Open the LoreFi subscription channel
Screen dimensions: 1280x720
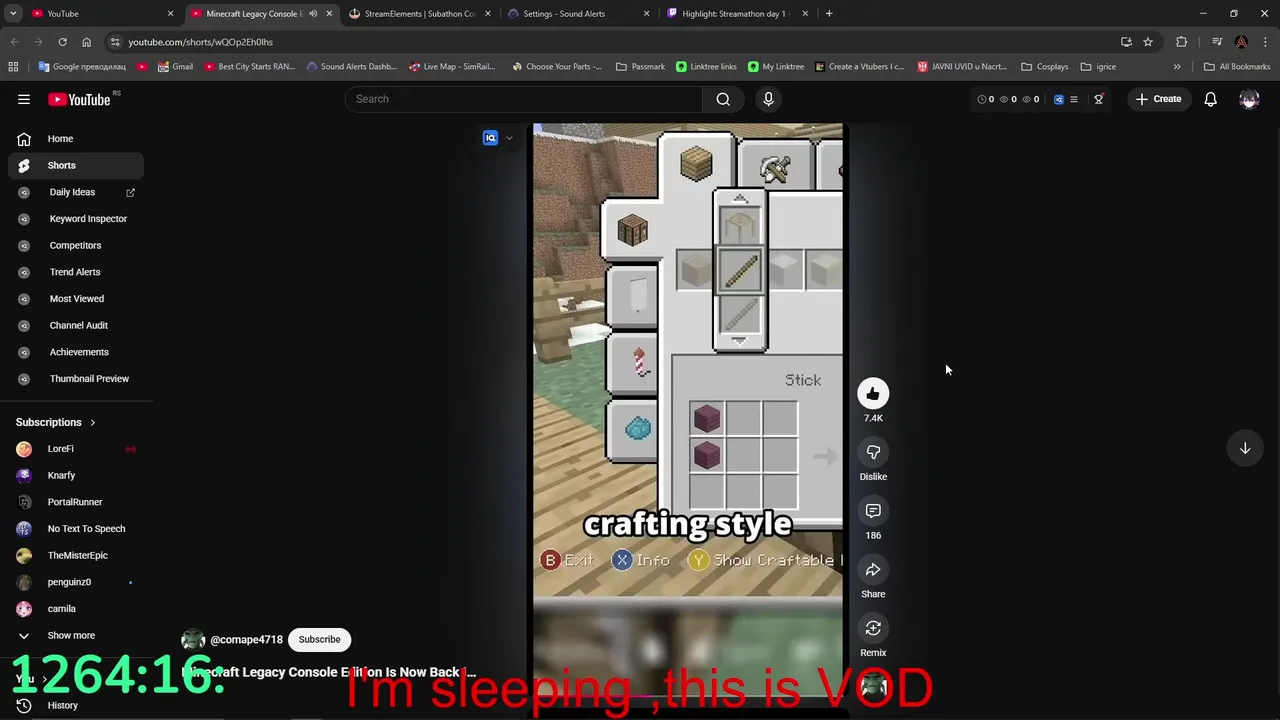point(76,449)
